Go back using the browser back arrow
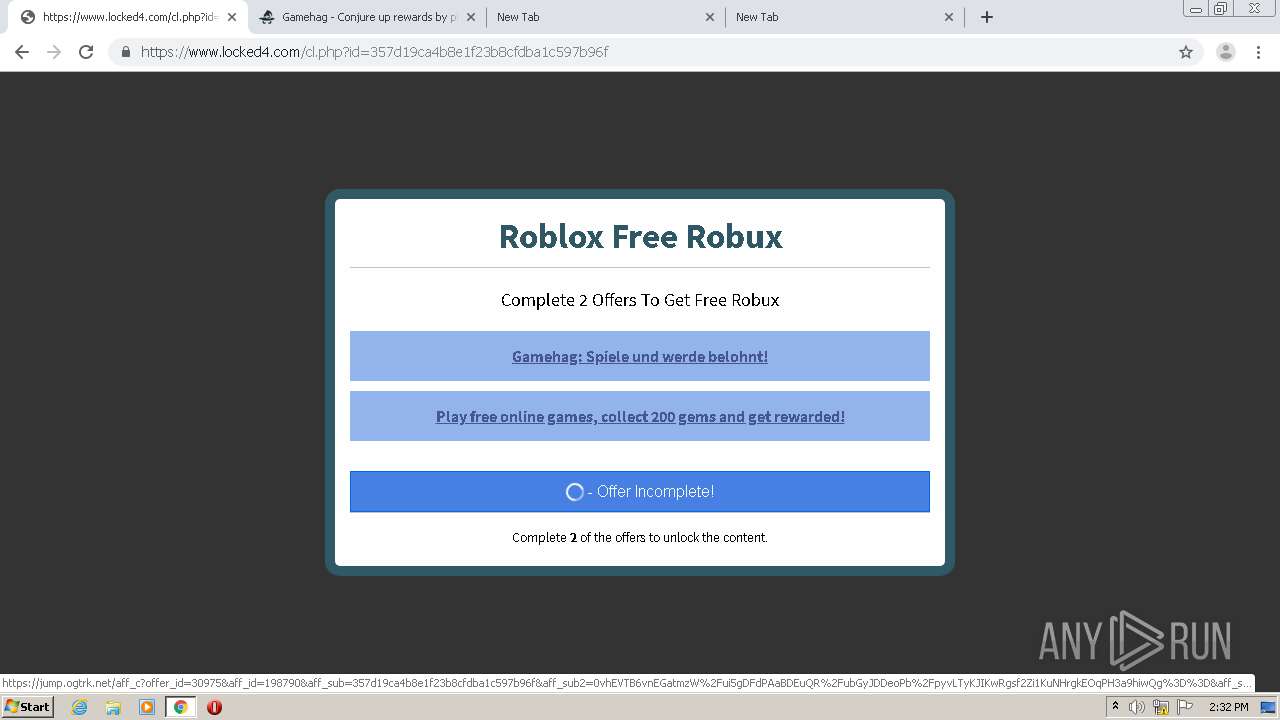This screenshot has height=720, width=1280. [22, 52]
